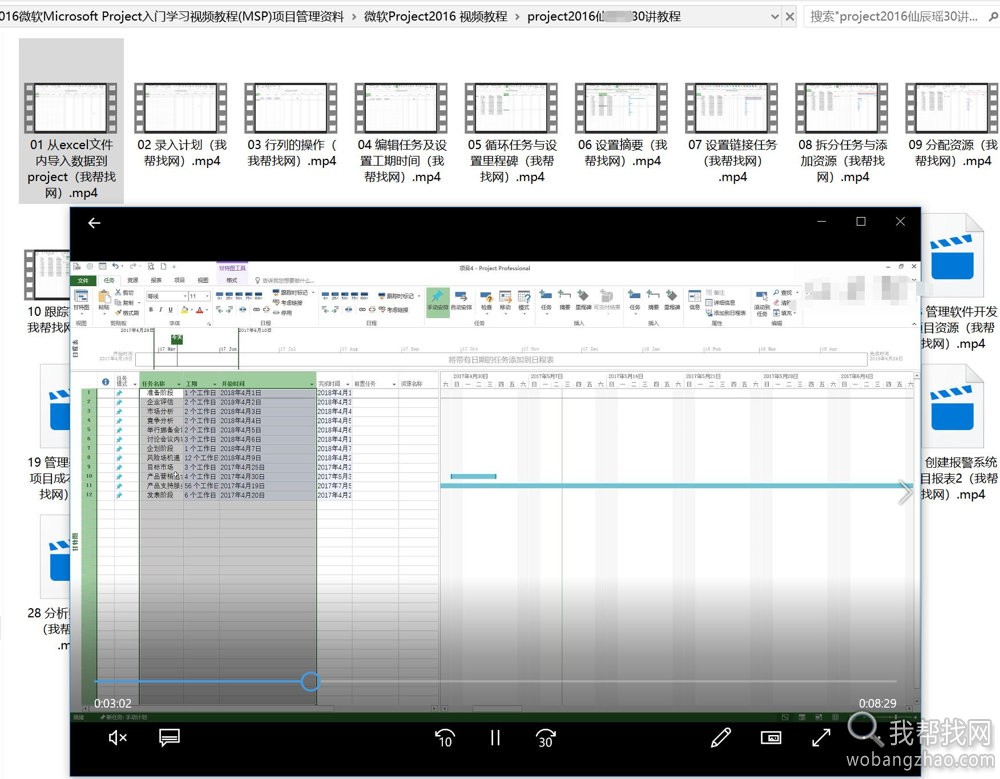
Task: Go back using the video player's arrow
Action: click(94, 223)
